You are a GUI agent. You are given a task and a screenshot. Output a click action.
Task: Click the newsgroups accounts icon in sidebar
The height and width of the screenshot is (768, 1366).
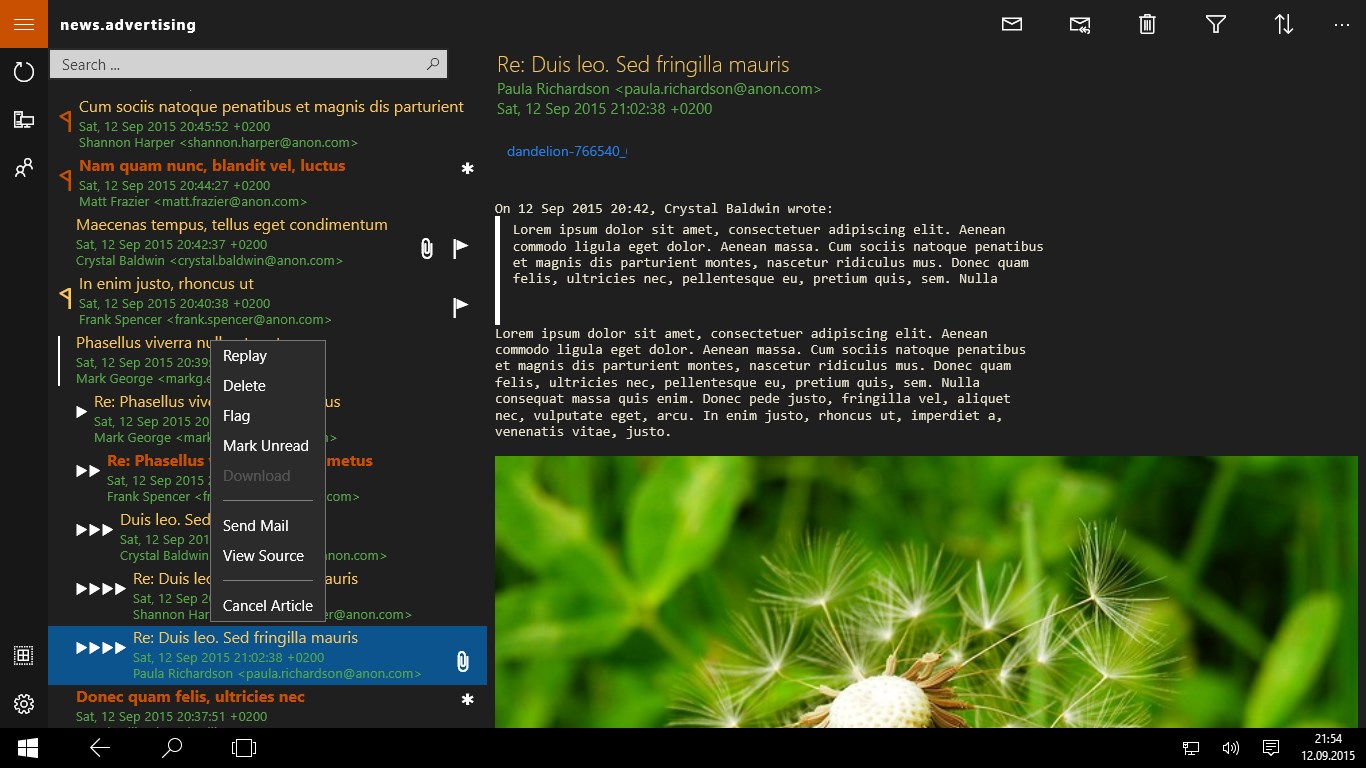[x=23, y=119]
